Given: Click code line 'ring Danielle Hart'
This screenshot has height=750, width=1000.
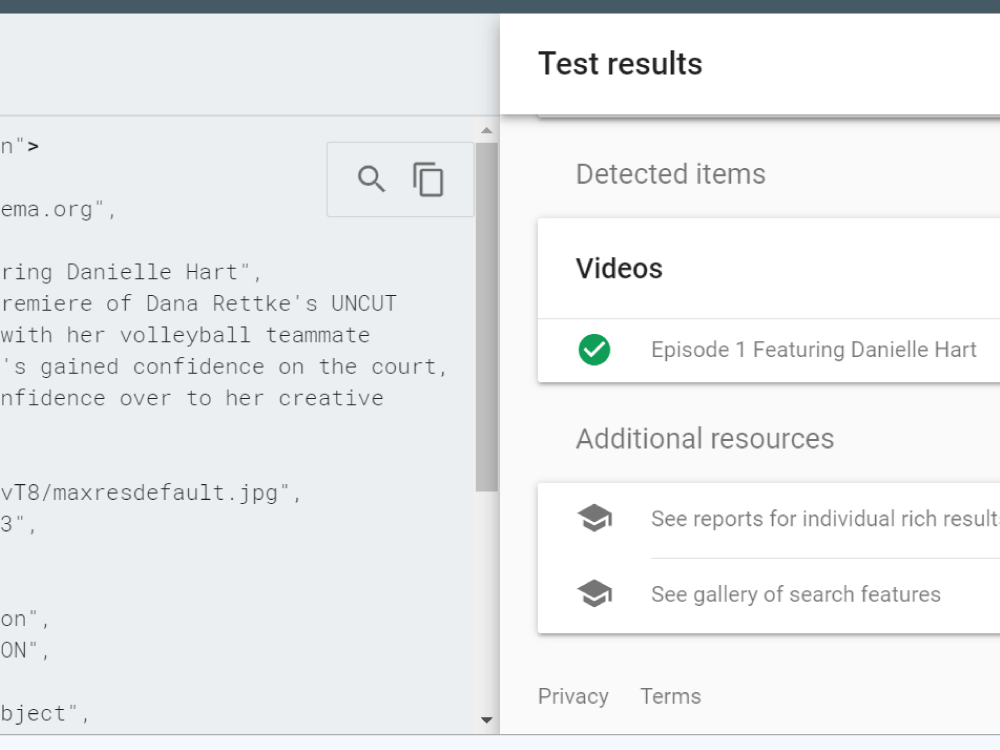Looking at the screenshot, I should [131, 272].
